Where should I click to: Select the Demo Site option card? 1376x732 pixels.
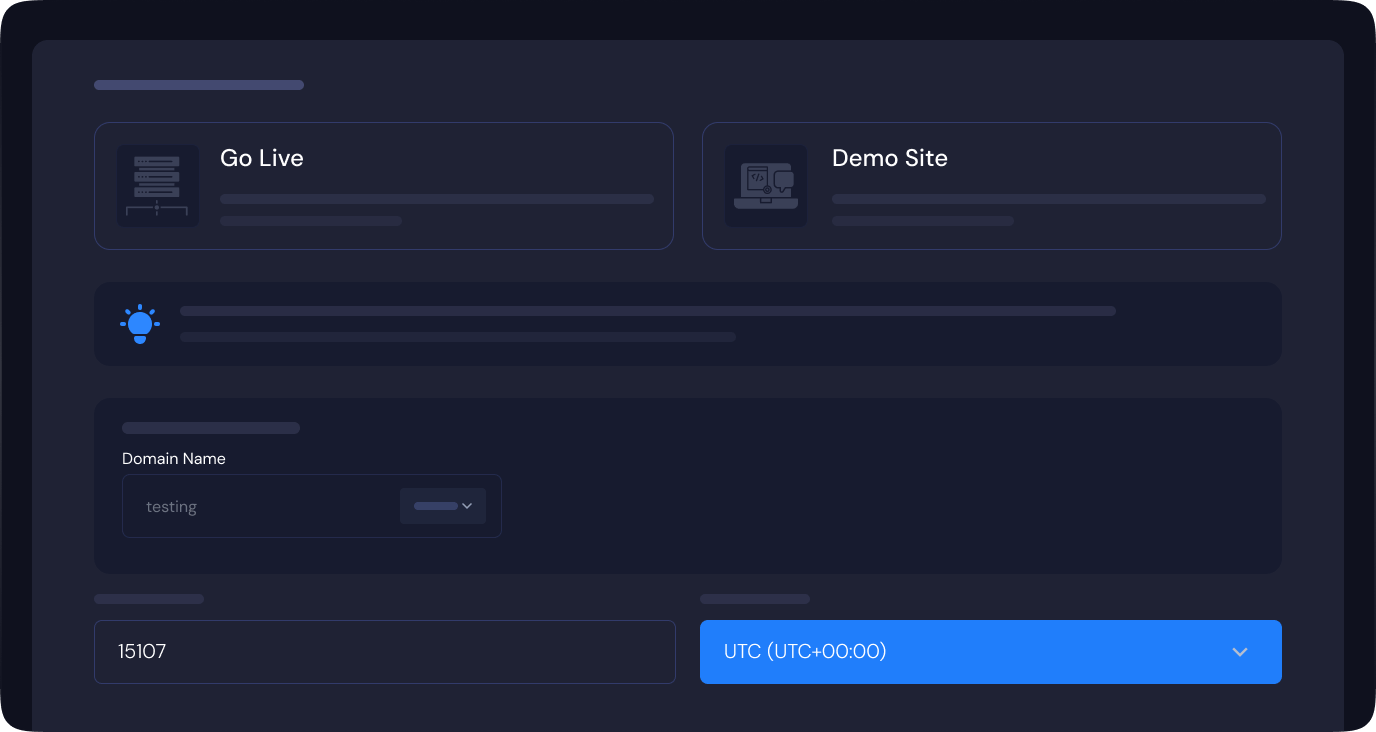991,186
